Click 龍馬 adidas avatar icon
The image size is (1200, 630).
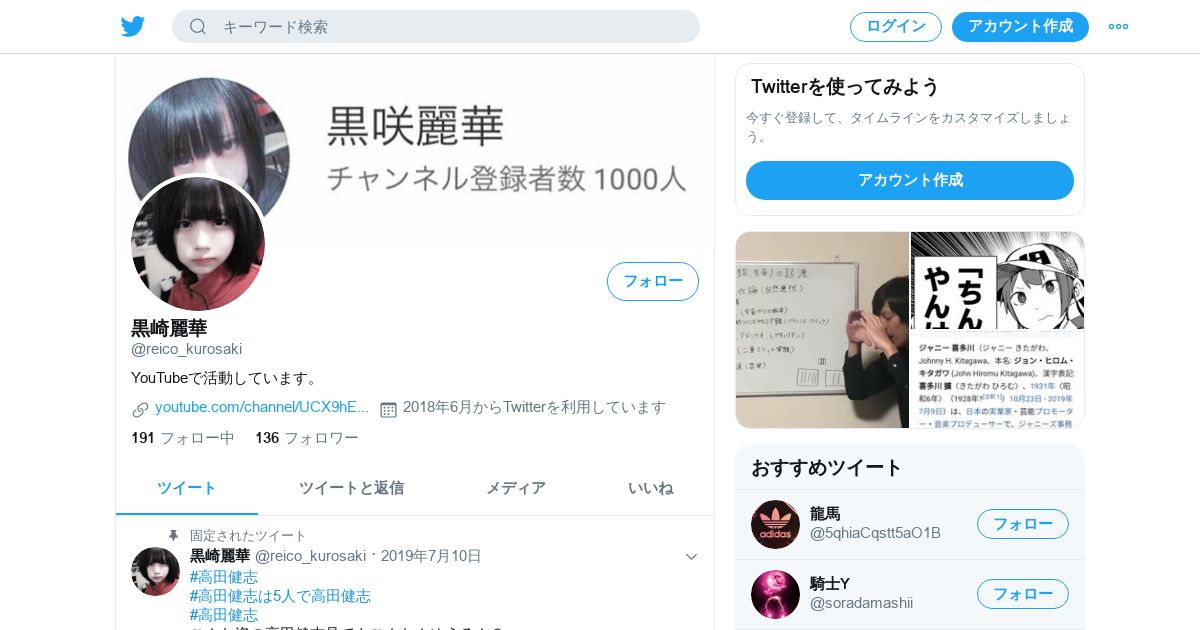point(775,524)
